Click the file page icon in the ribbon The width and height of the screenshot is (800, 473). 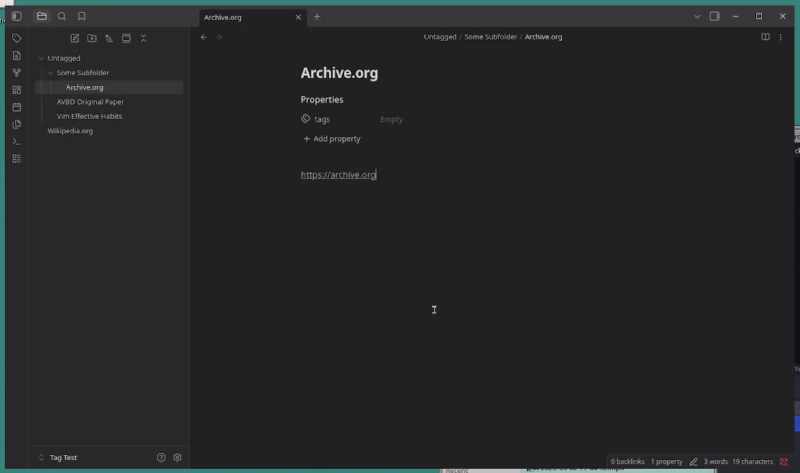16,56
